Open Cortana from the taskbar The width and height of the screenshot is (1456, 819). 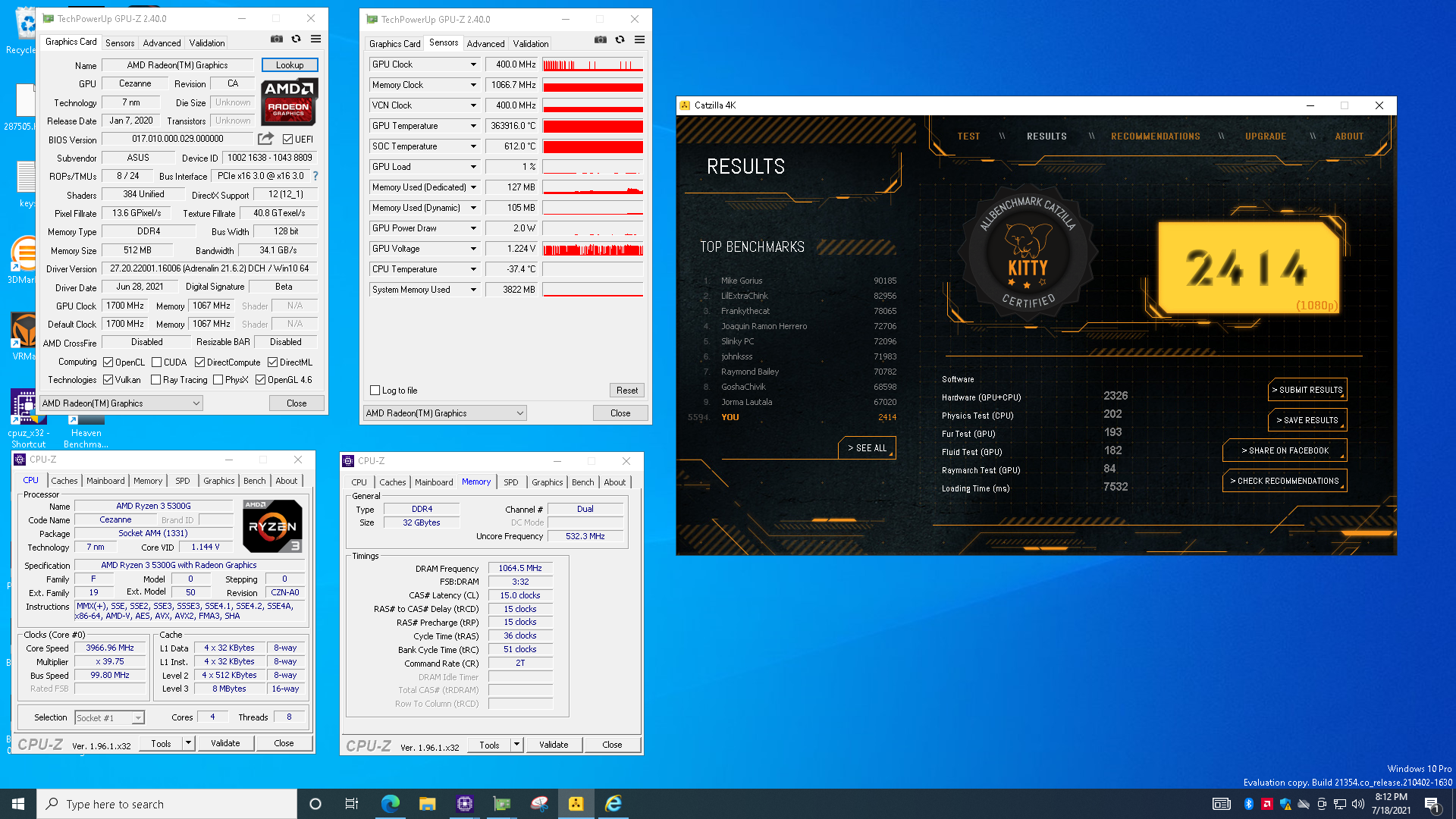(x=315, y=804)
